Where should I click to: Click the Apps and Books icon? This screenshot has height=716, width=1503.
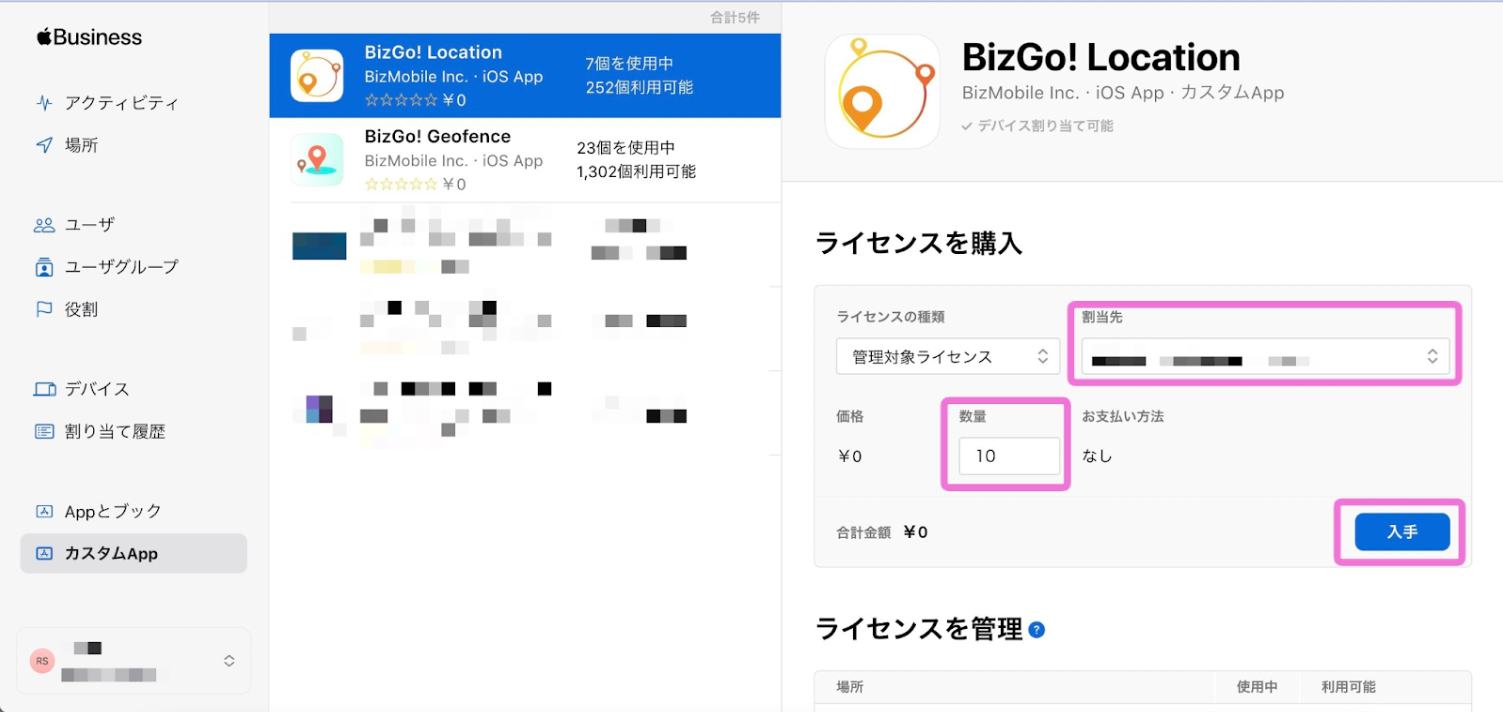(44, 511)
